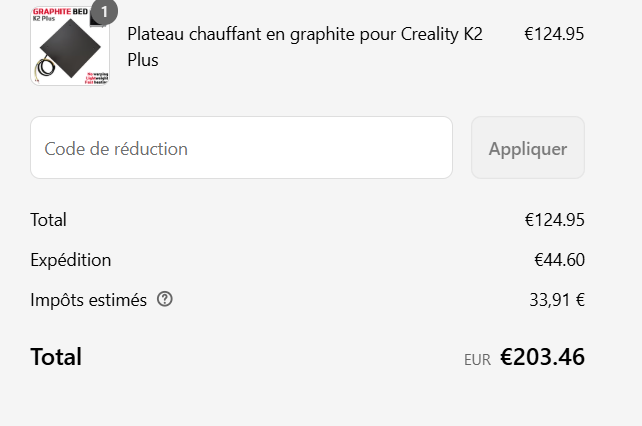The width and height of the screenshot is (642, 426).
Task: Open the graphite bed product thumbnail
Action: tap(70, 46)
